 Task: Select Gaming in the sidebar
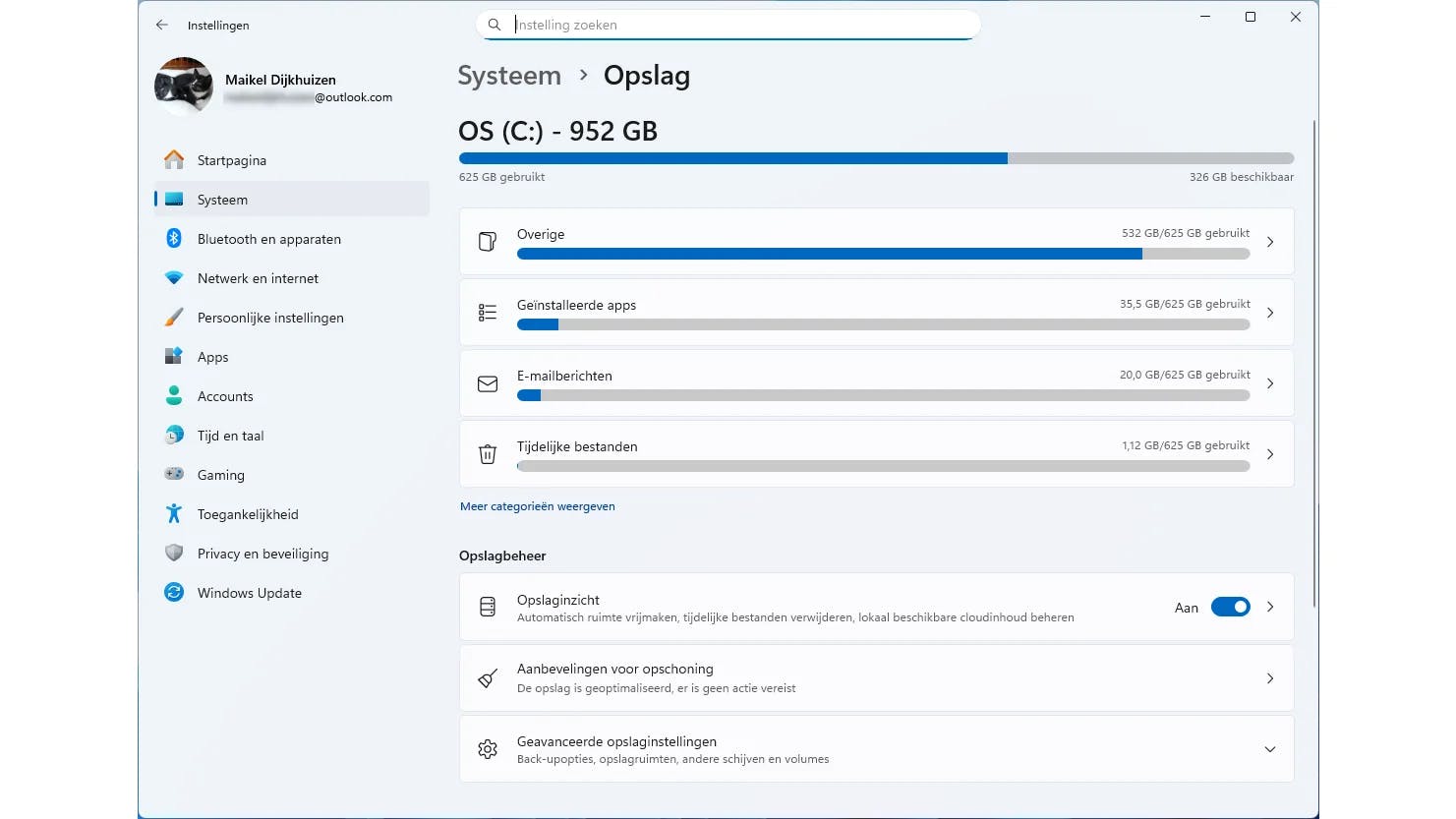221,475
